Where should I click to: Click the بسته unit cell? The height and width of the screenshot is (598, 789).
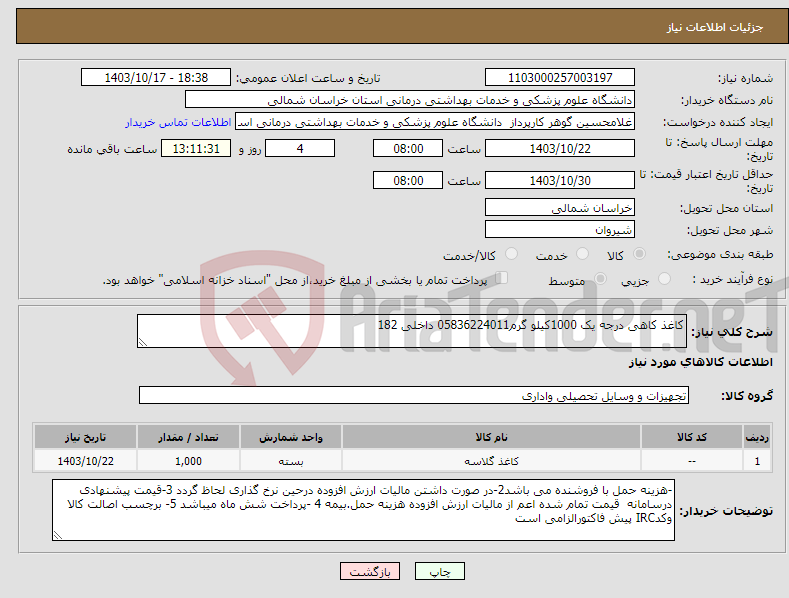tap(291, 461)
